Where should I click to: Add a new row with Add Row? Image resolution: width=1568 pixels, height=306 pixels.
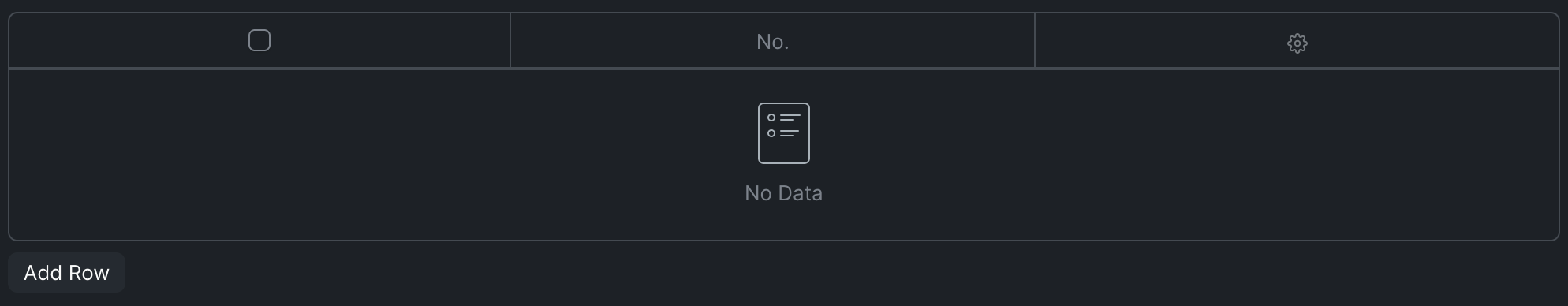tap(66, 273)
